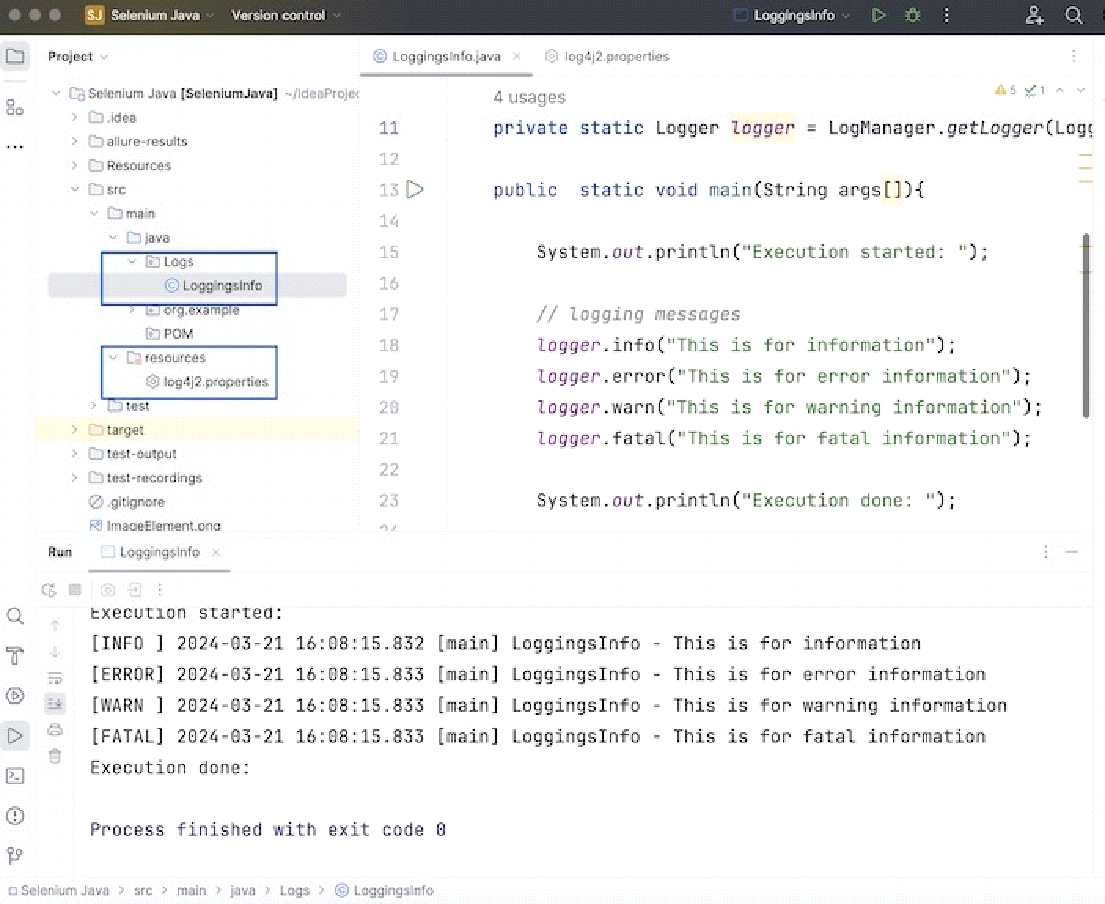Click src in the breadcrumb bar
The width and height of the screenshot is (1105, 904).
pos(143,891)
